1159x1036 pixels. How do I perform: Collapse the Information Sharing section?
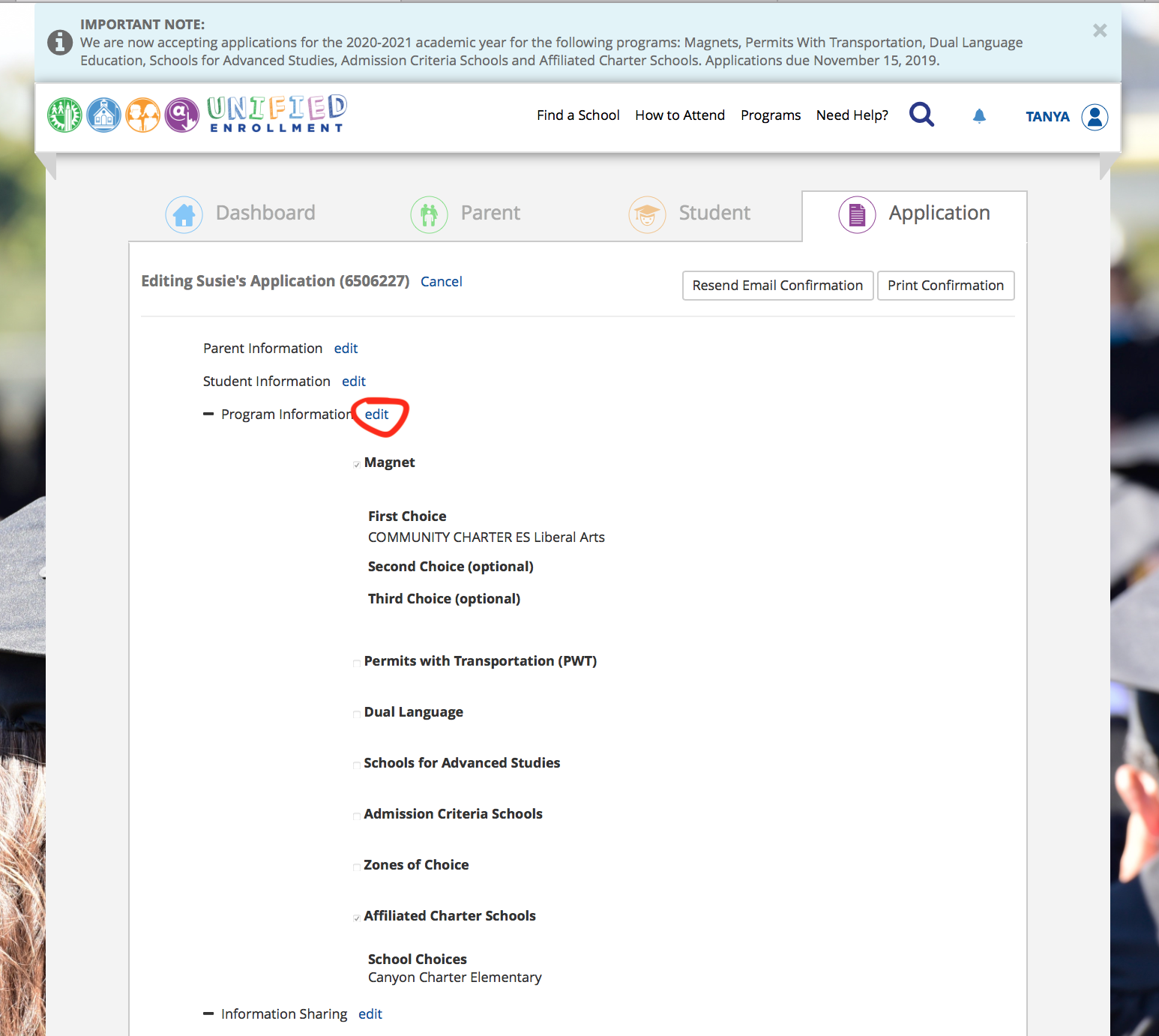pyautogui.click(x=208, y=1014)
